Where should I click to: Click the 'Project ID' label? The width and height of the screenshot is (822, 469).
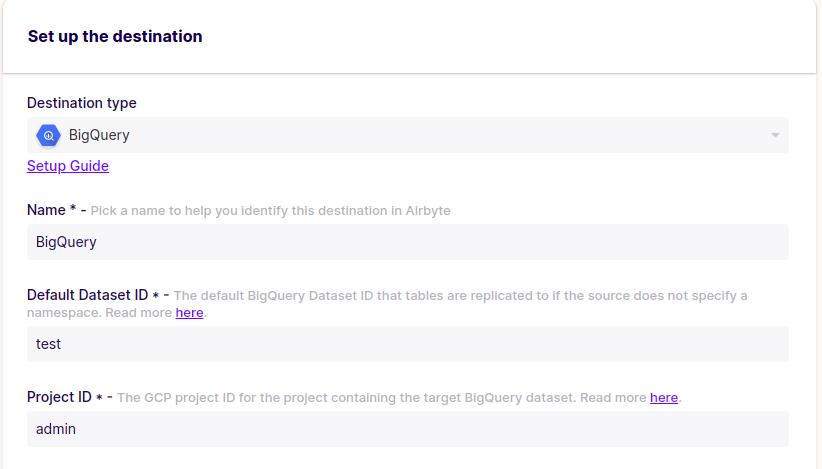(x=59, y=397)
